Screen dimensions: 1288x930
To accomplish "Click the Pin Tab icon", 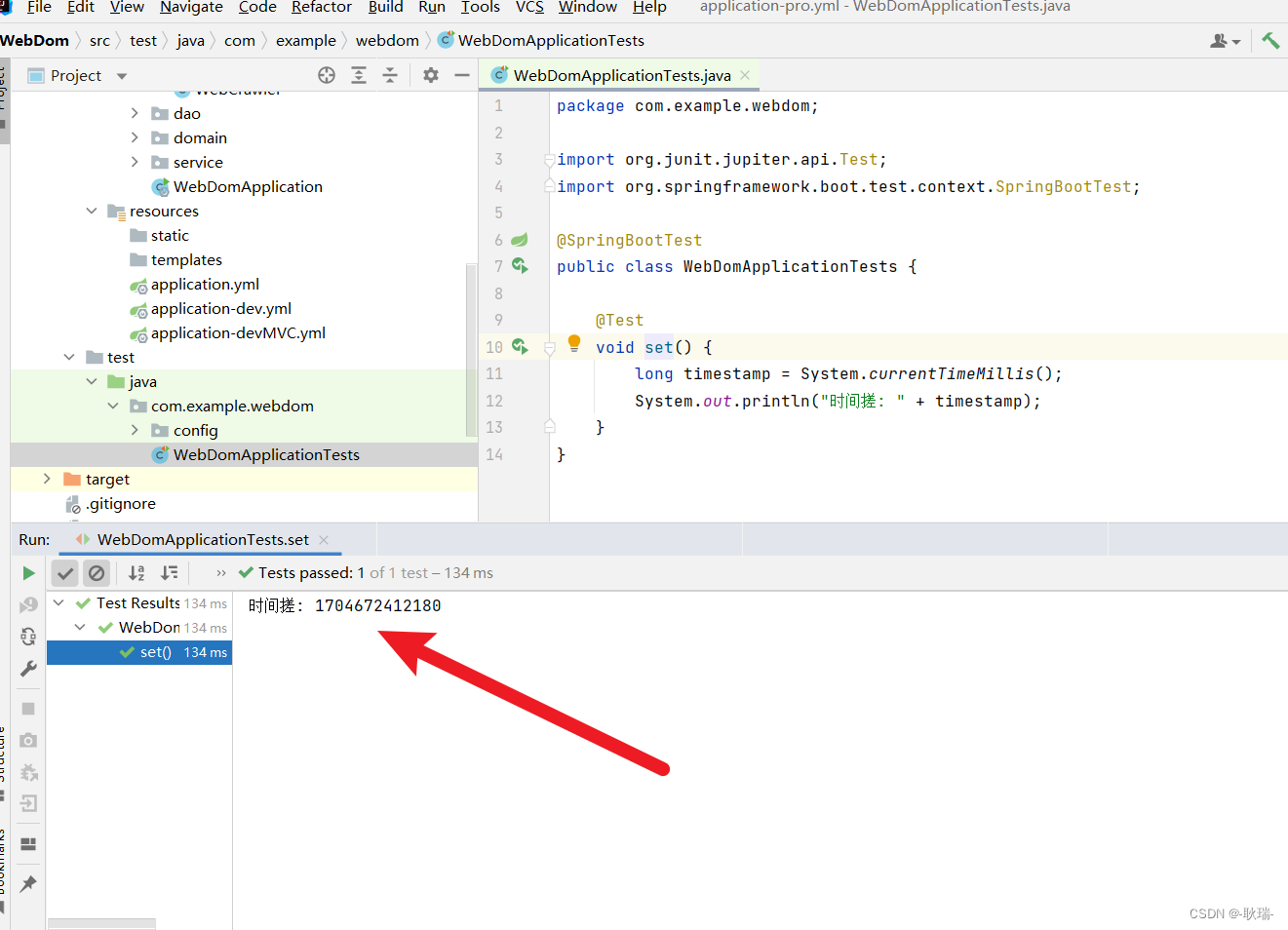I will 28,884.
